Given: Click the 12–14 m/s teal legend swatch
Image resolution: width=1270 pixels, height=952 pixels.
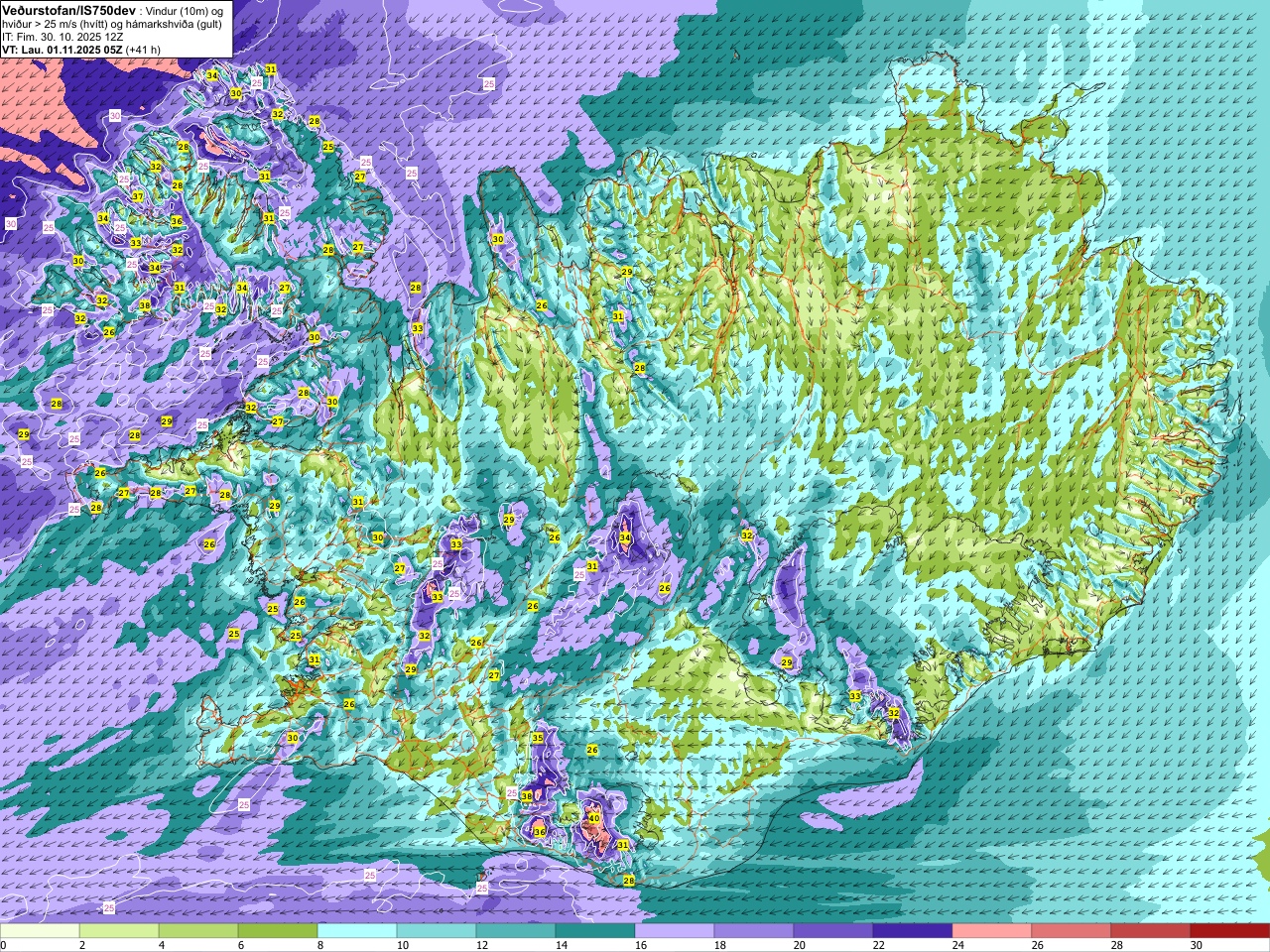Looking at the screenshot, I should tap(516, 931).
